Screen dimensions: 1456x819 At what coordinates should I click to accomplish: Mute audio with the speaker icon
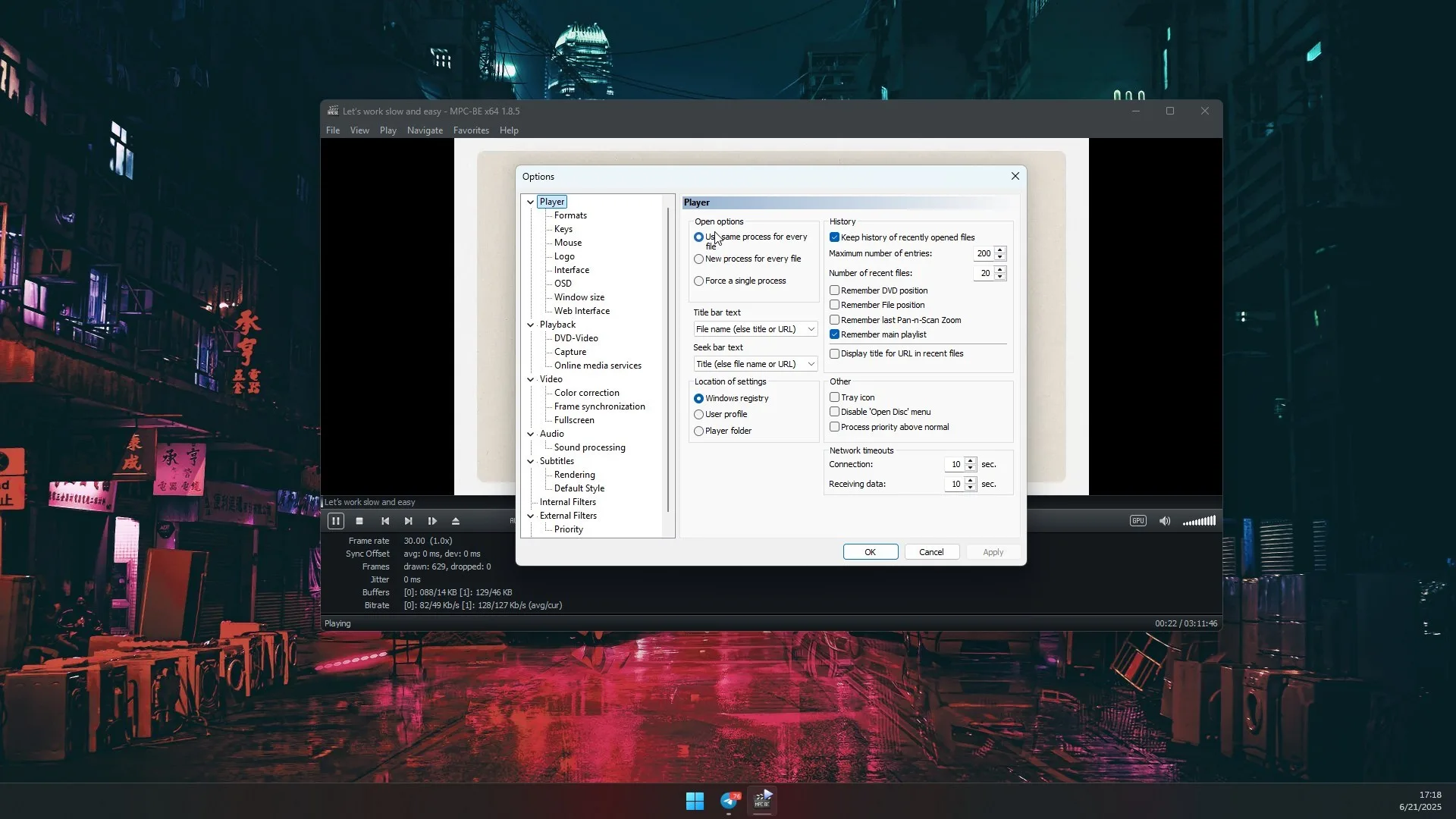tap(1165, 521)
